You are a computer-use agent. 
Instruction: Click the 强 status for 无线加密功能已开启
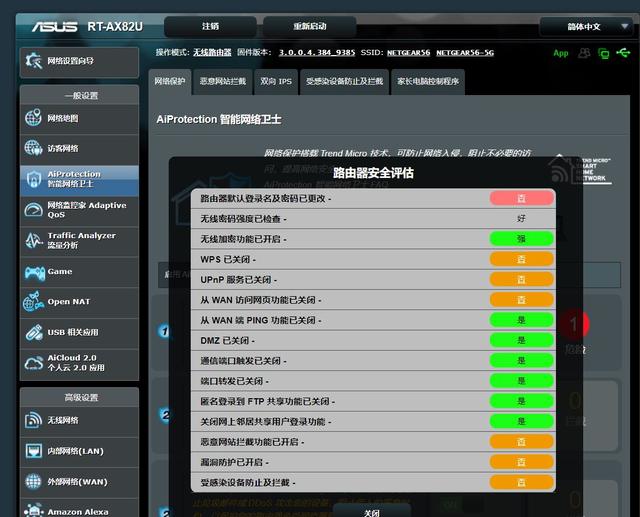(521, 239)
